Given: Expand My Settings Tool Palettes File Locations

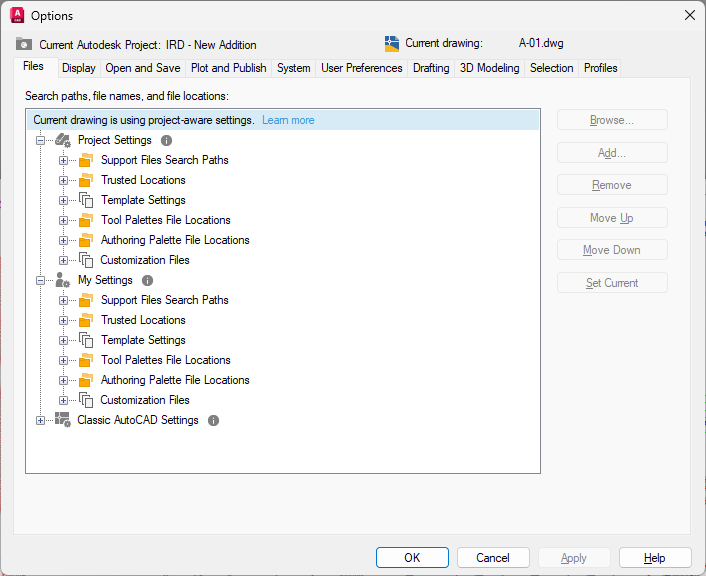Looking at the screenshot, I should (x=63, y=361).
